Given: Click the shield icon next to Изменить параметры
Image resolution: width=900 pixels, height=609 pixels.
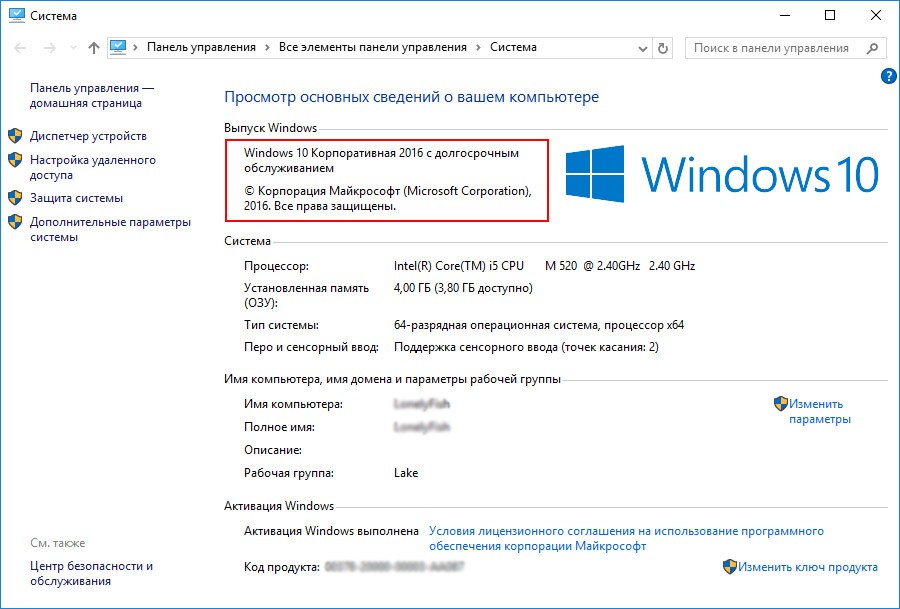Looking at the screenshot, I should click(x=781, y=404).
